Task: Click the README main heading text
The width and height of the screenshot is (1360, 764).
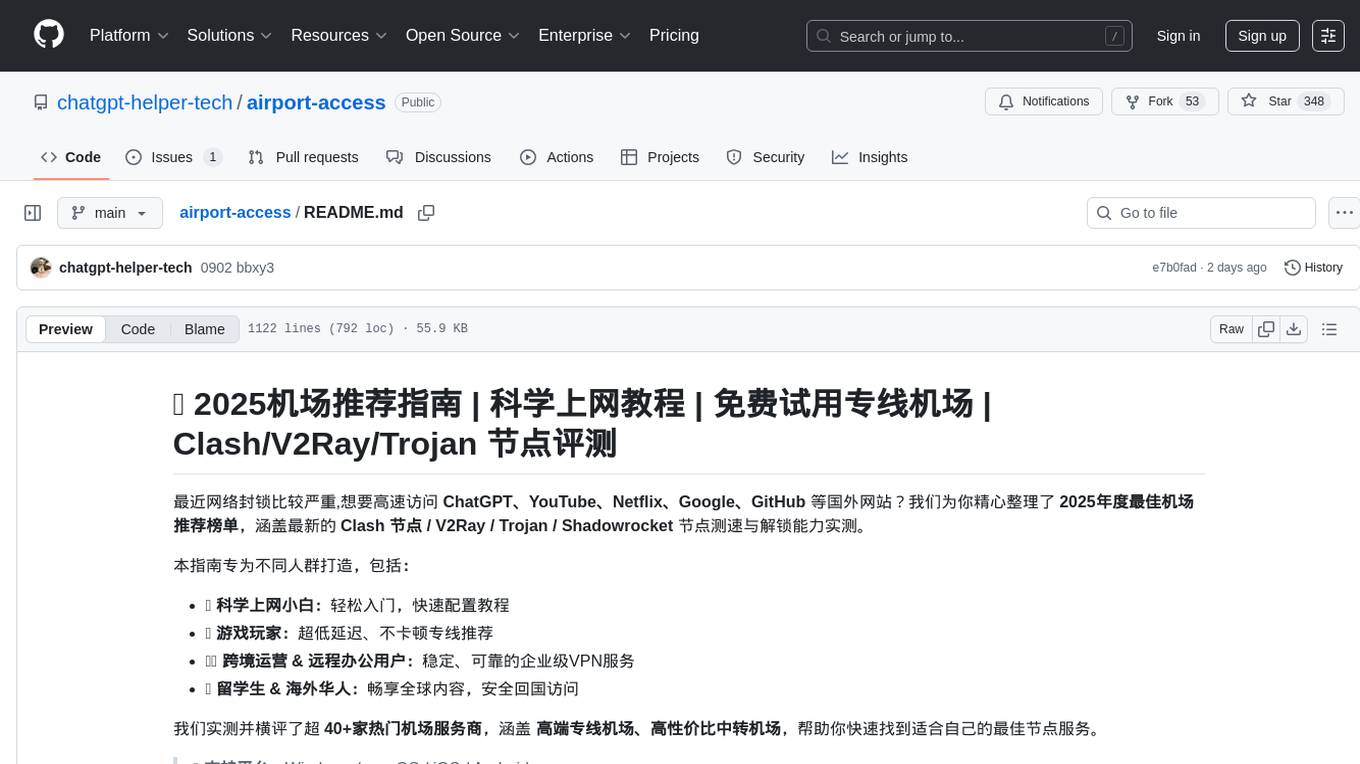Action: pyautogui.click(x=583, y=423)
